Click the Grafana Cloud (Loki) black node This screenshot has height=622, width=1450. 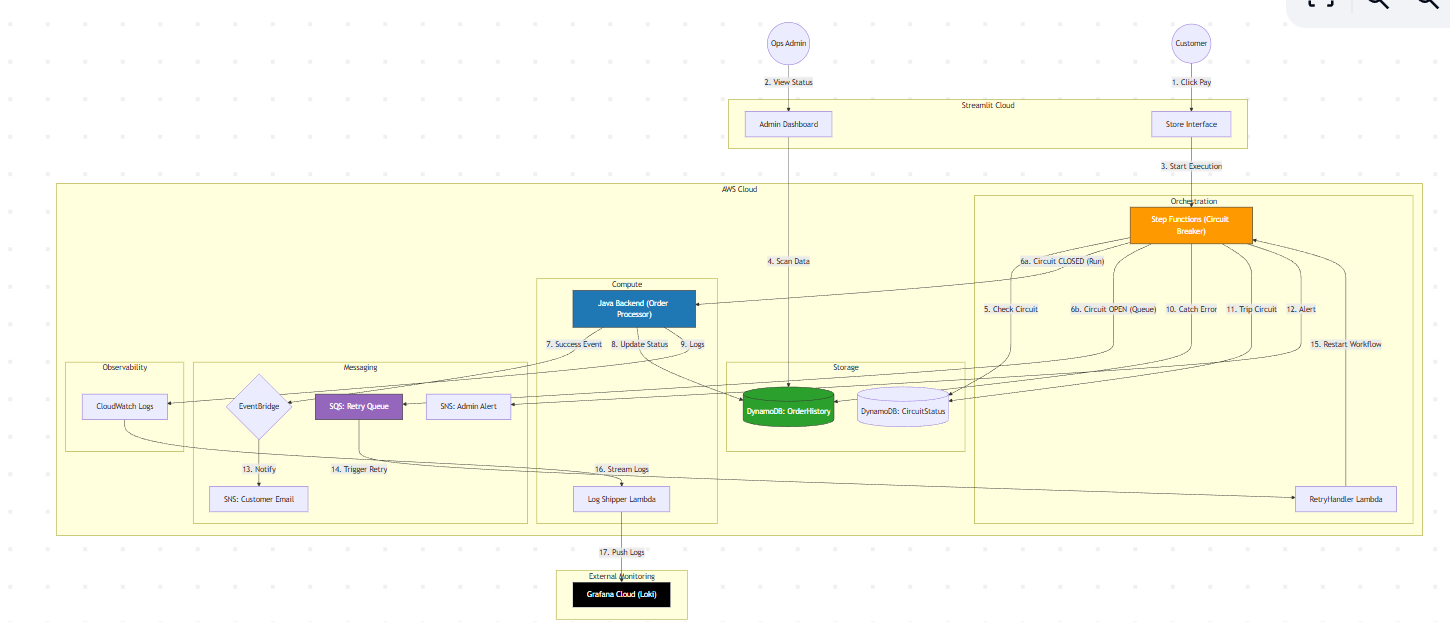[621, 594]
